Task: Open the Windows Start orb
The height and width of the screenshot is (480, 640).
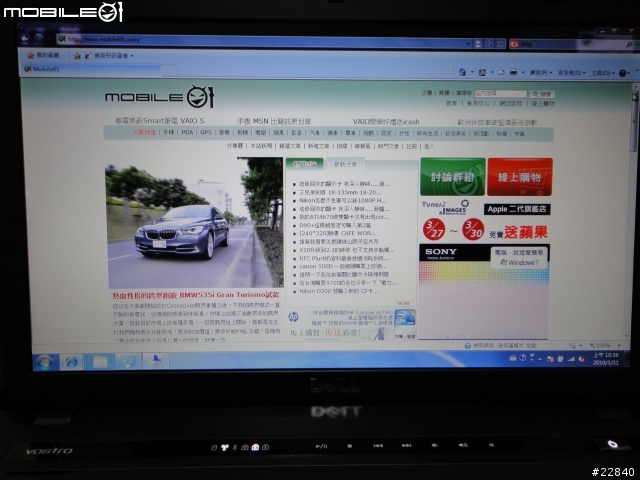Action: (x=44, y=362)
